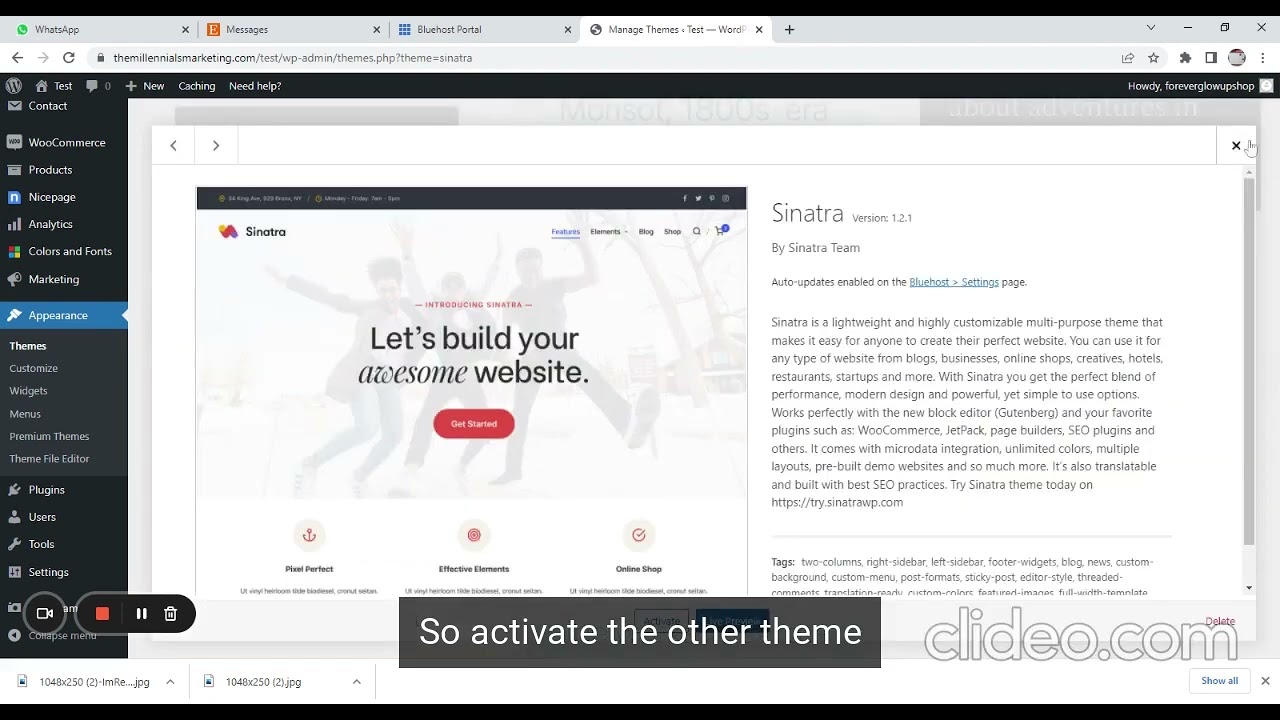Screen dimensions: 1280x720
Task: Click the New content plus button
Action: (x=145, y=86)
